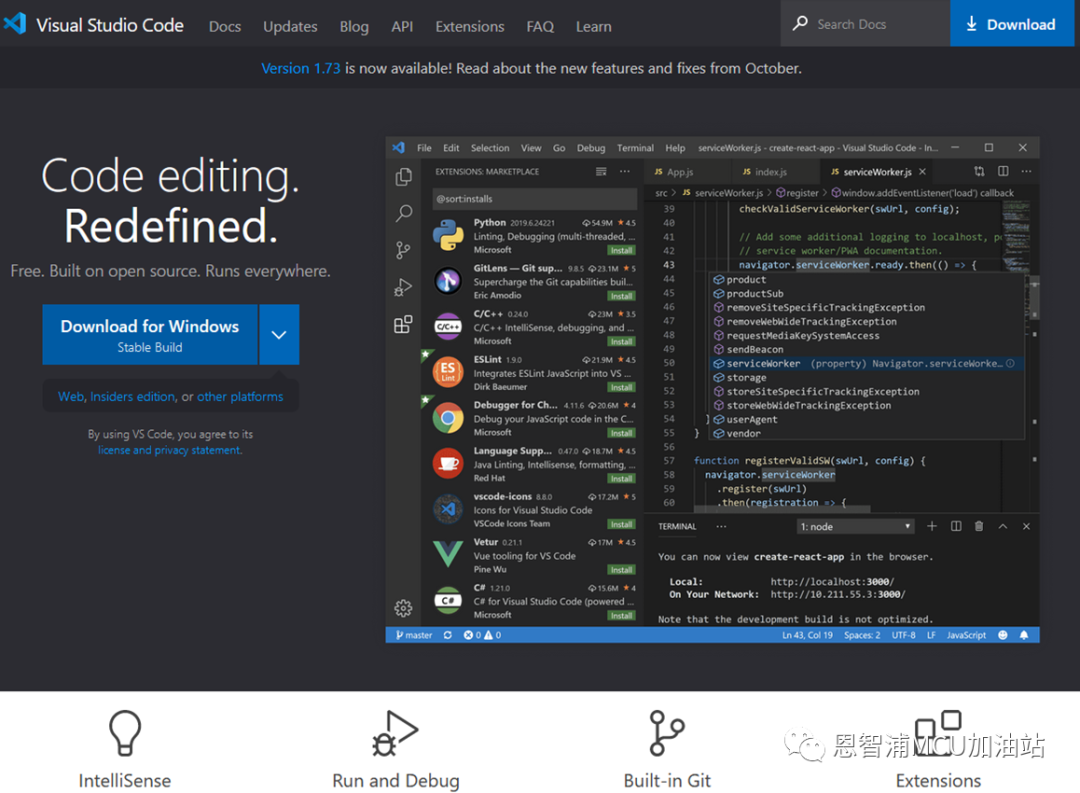Image resolution: width=1080 pixels, height=793 pixels.
Task: Open the Extensions navigation link in header
Action: click(x=470, y=26)
